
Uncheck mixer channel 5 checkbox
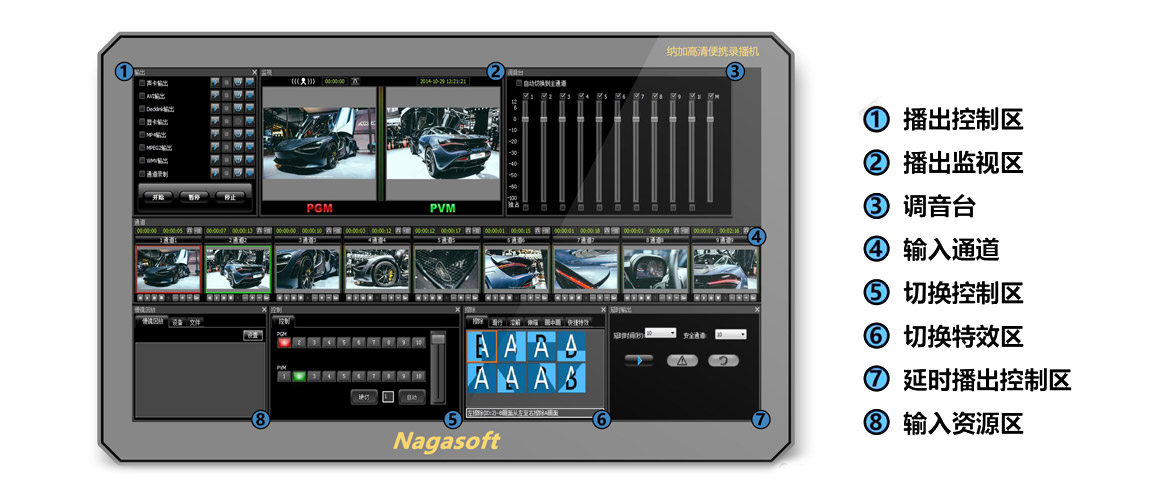599,96
